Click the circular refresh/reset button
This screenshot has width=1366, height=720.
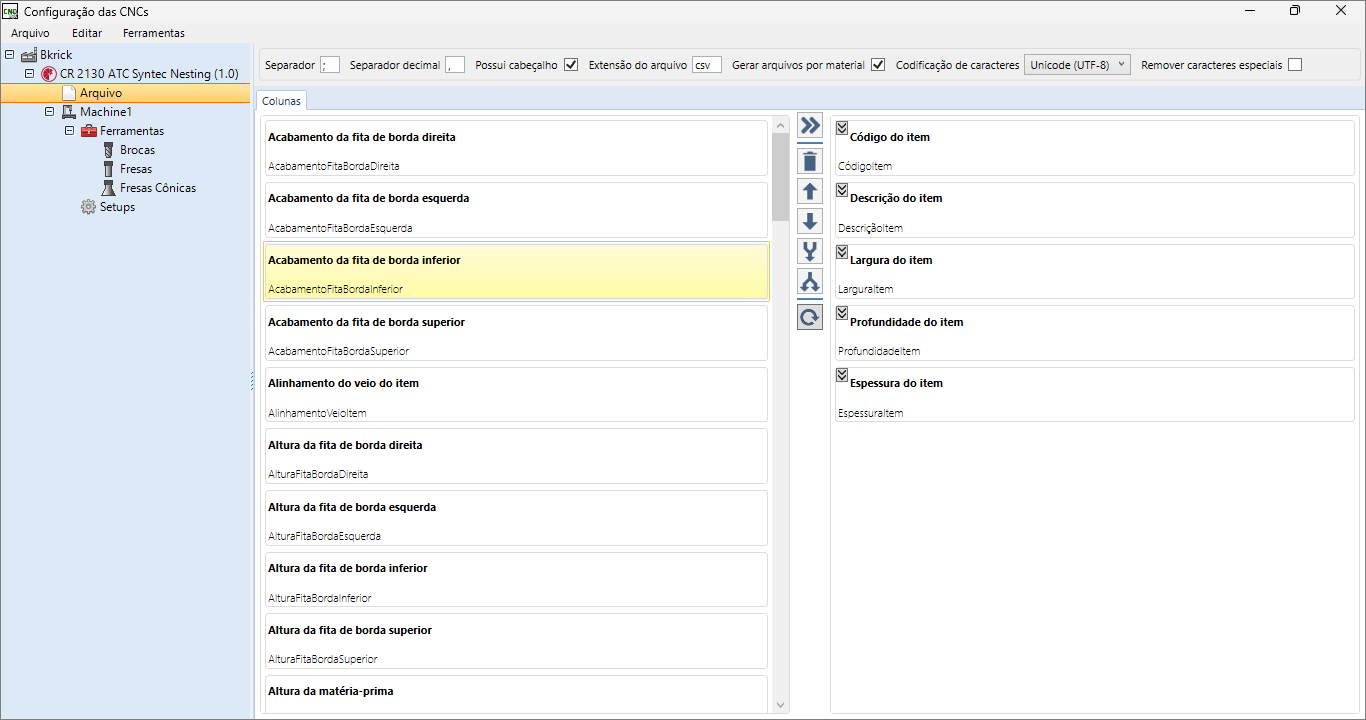pos(810,317)
